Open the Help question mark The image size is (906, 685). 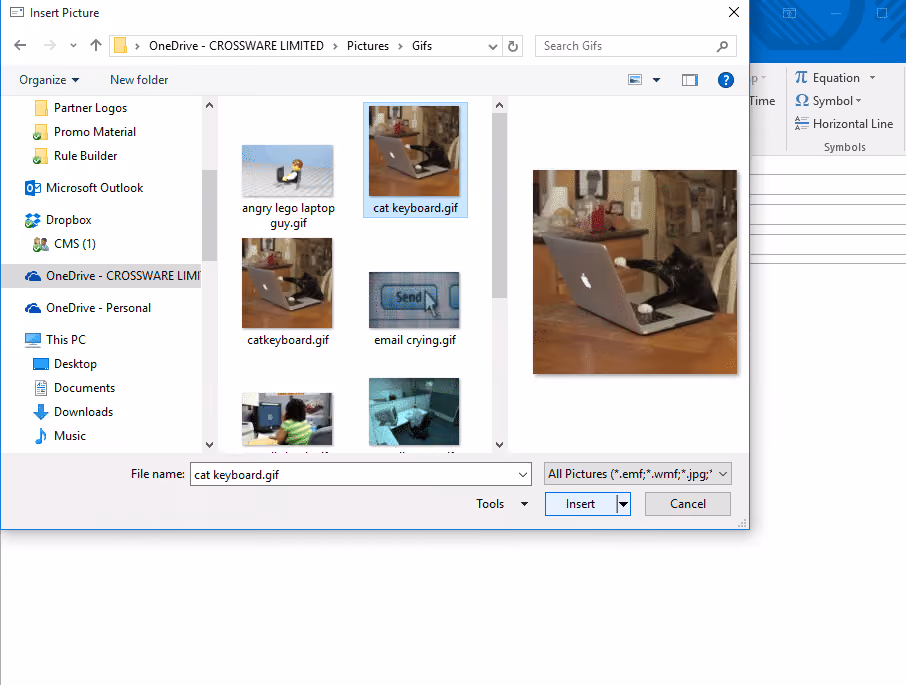click(x=726, y=80)
